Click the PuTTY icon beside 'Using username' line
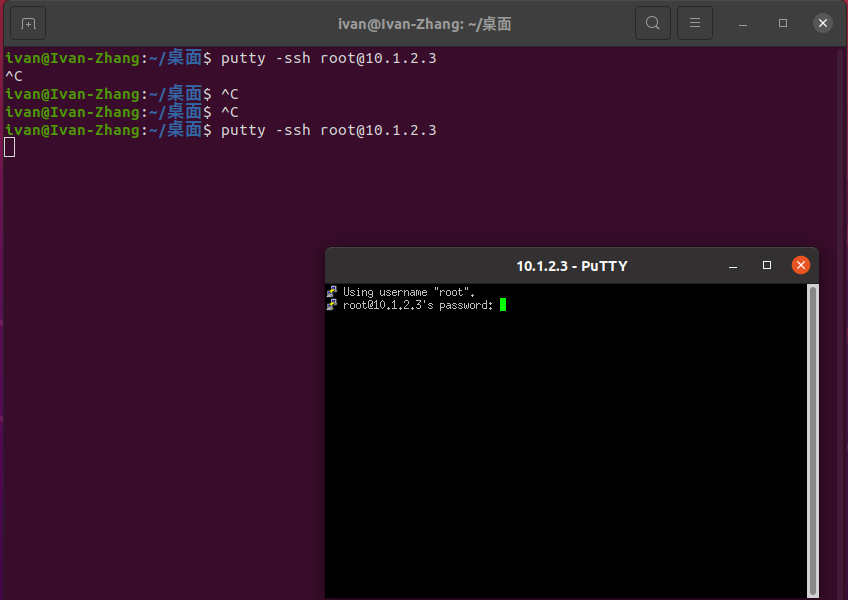The height and width of the screenshot is (600, 848). (332, 292)
